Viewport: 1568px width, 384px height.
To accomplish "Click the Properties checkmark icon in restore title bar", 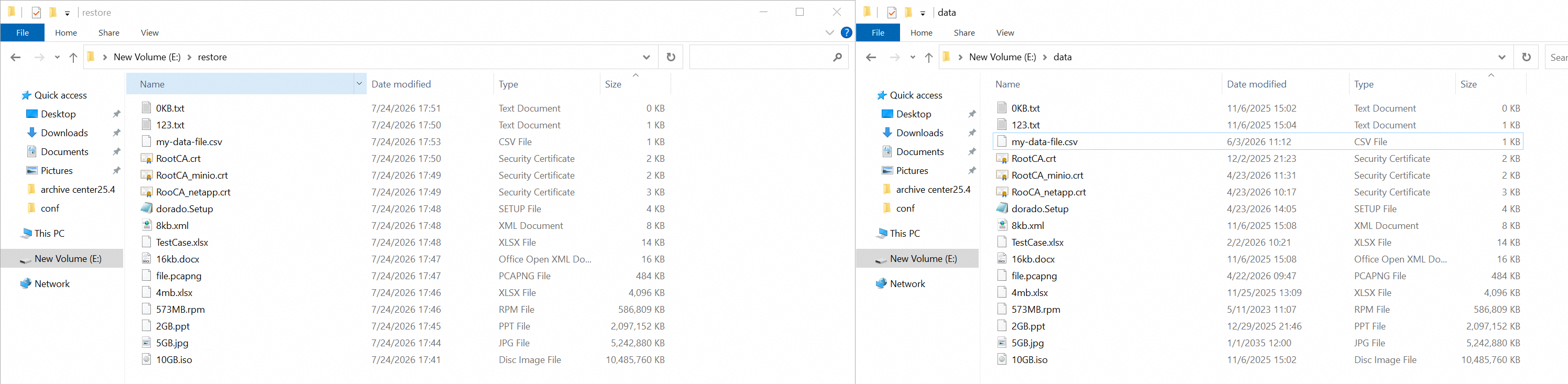I will [37, 12].
